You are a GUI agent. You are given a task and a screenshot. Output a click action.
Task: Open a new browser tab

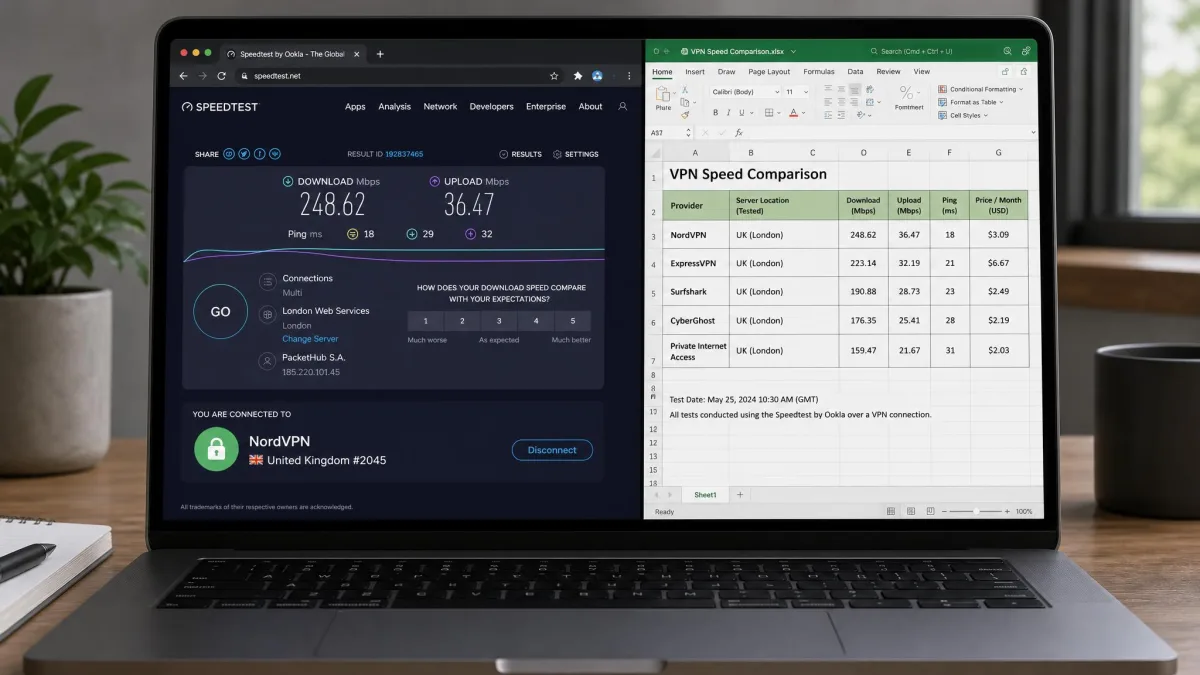[x=380, y=54]
